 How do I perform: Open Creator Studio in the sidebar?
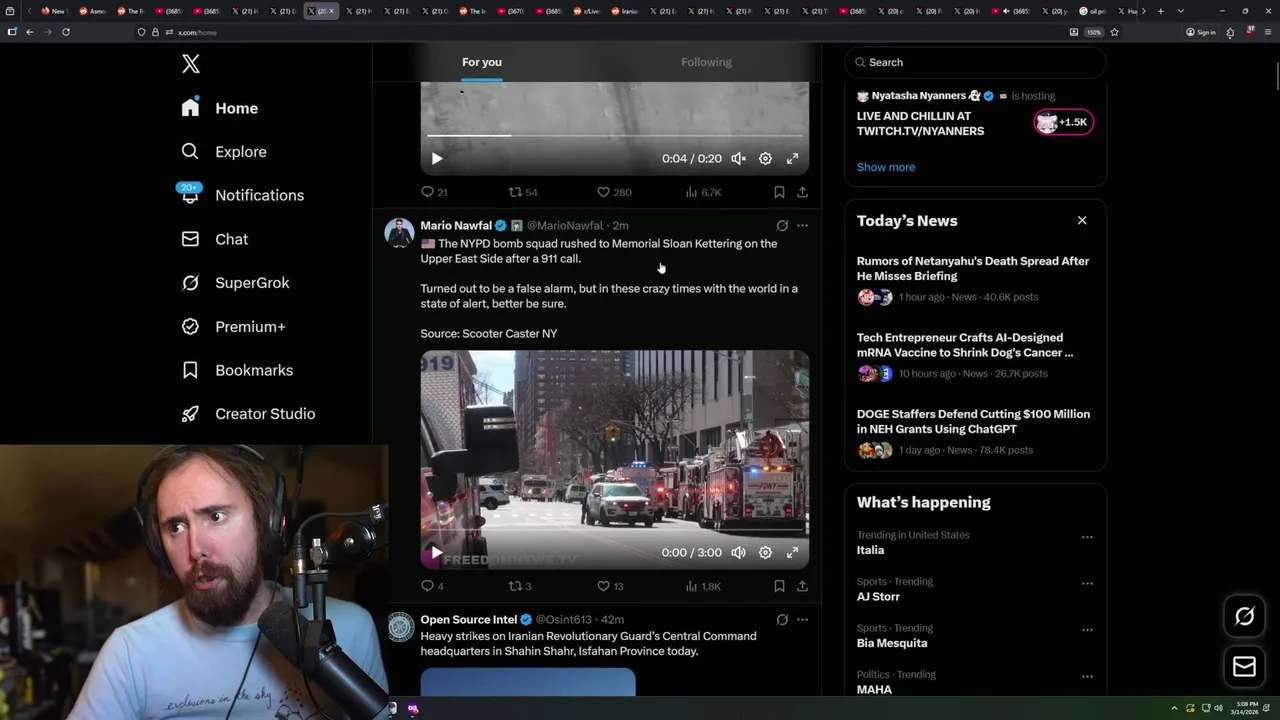248,414
